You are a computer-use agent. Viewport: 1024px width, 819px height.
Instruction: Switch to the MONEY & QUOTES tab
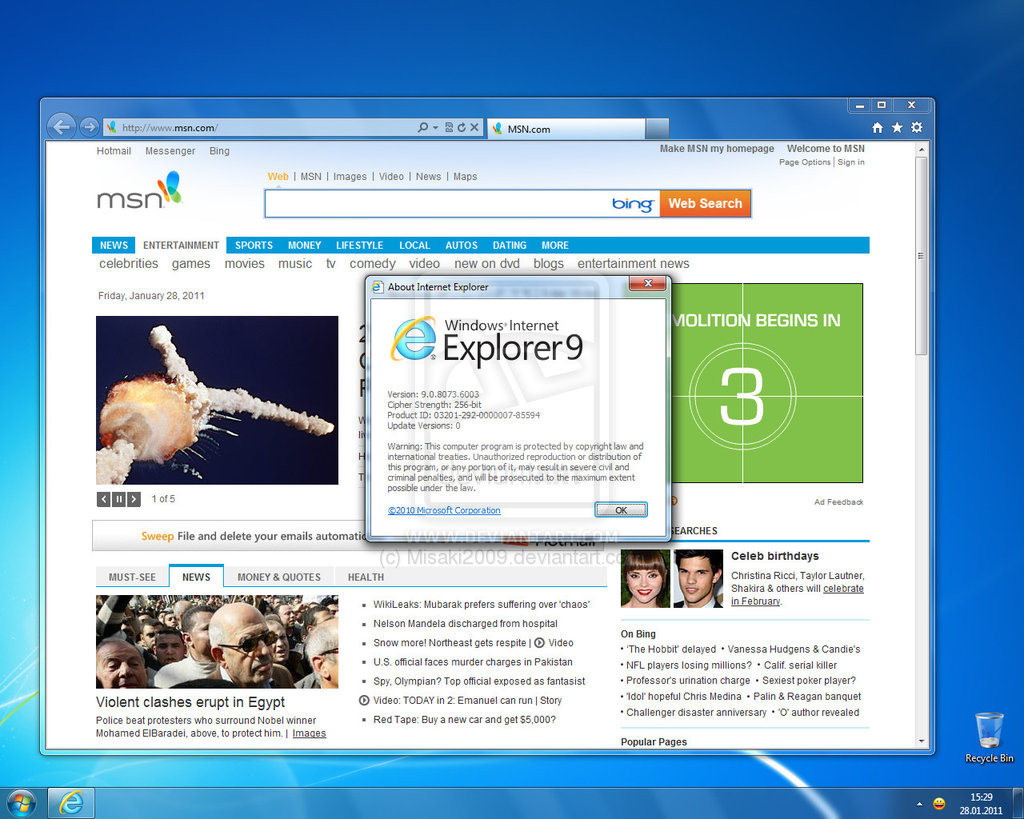point(279,577)
